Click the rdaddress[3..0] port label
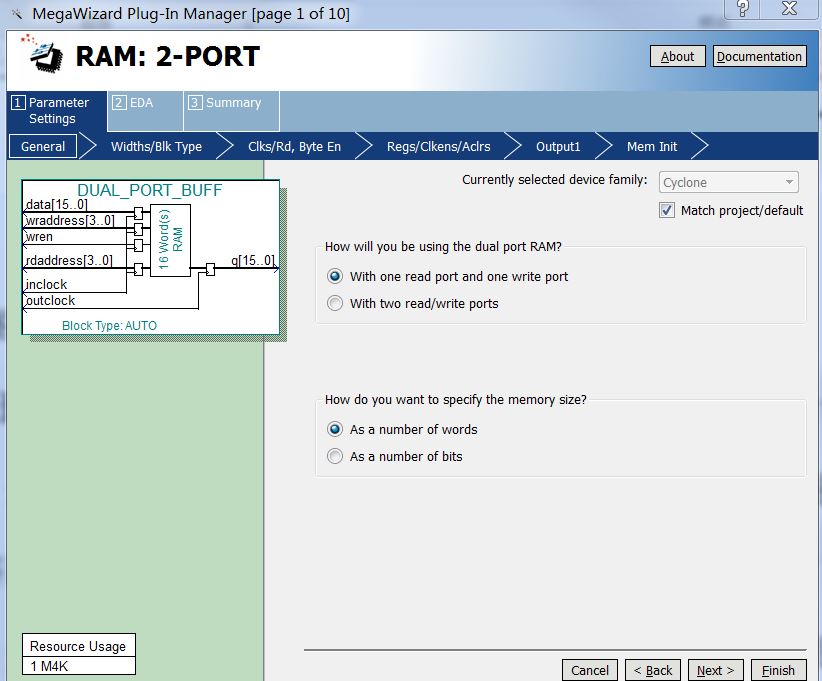This screenshot has width=822, height=681. [69, 260]
